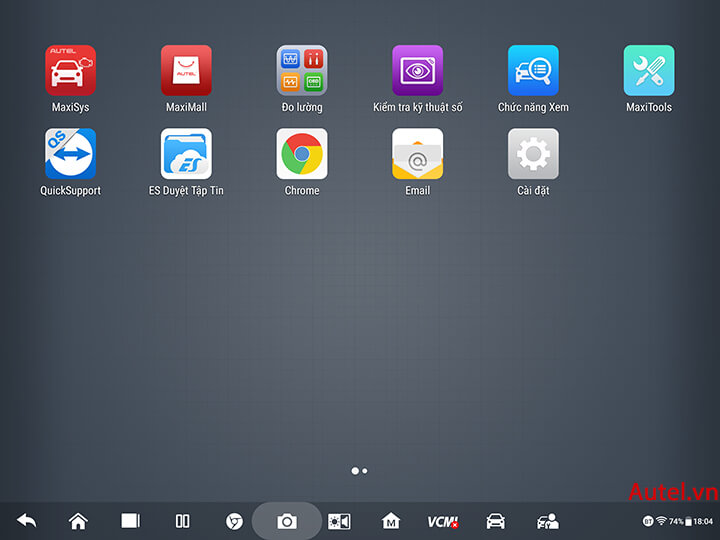
Task: Open Cài đặt settings app
Action: click(x=533, y=153)
